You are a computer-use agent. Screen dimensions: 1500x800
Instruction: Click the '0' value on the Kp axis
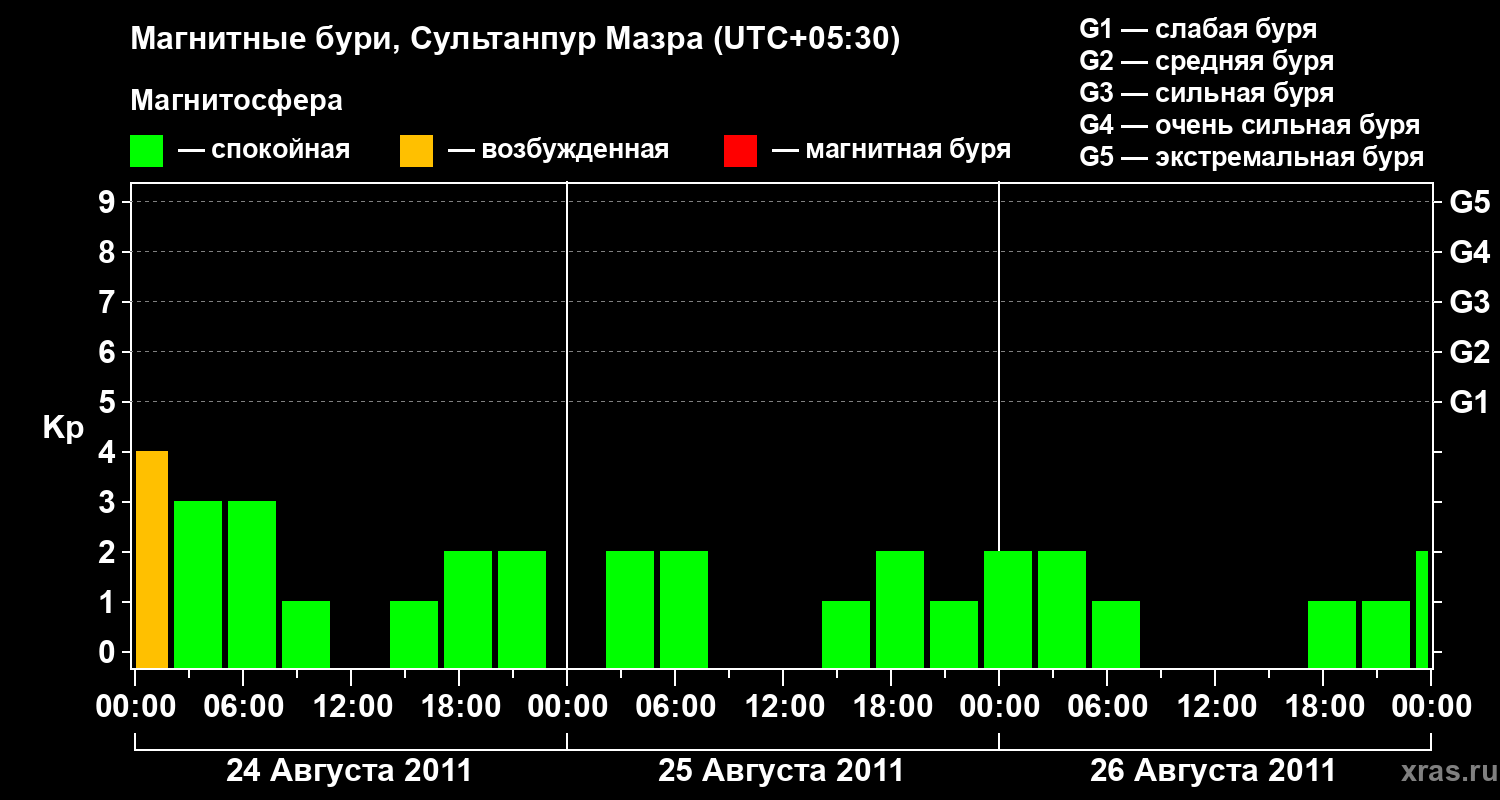109,652
